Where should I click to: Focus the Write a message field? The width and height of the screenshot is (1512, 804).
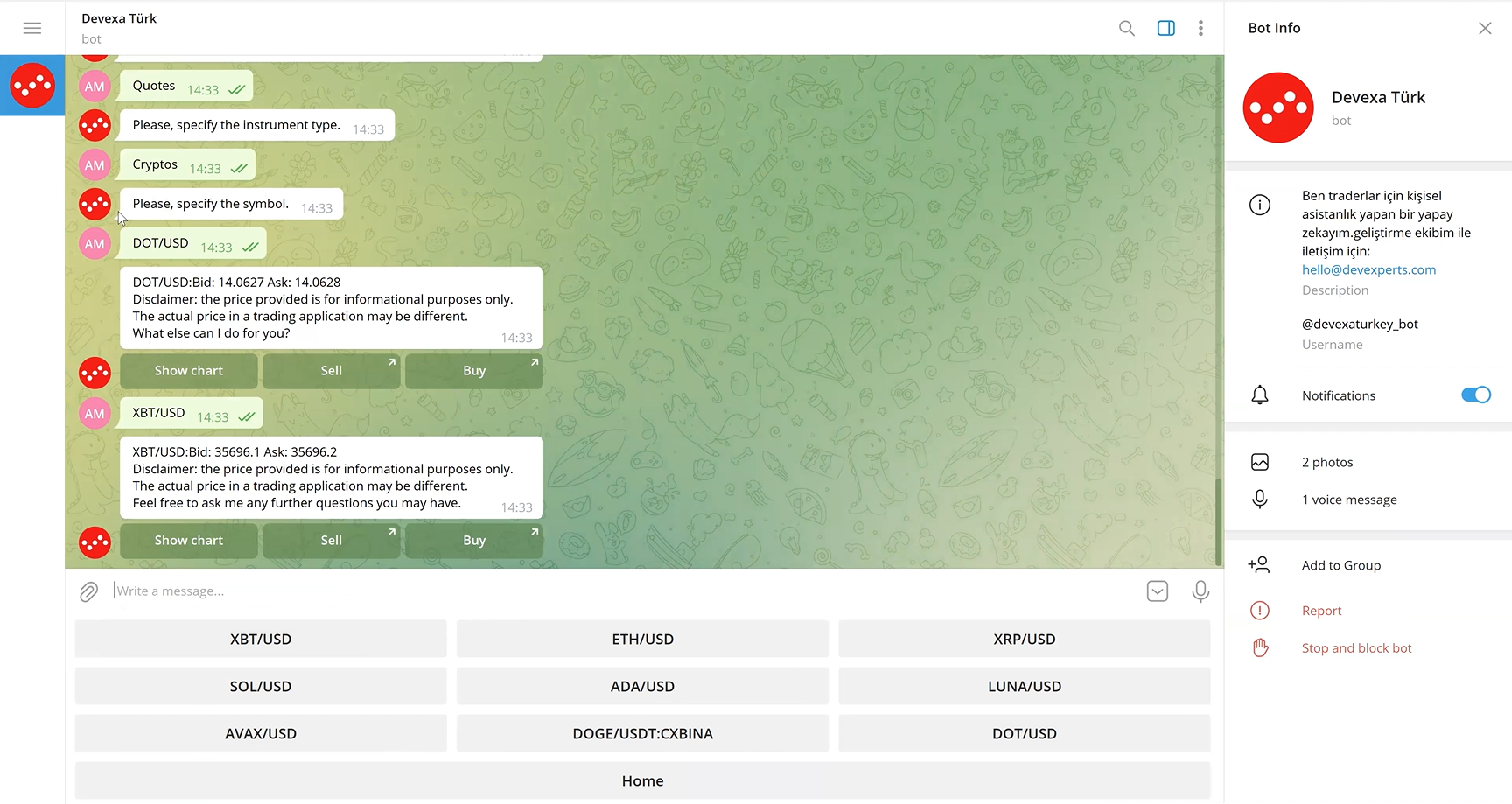coord(624,591)
